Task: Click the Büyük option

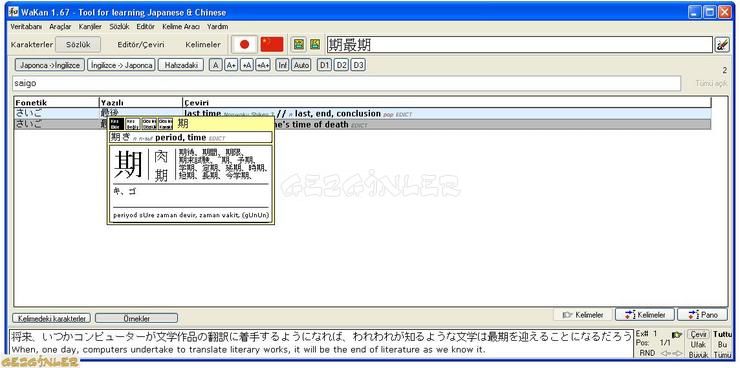Action: [698, 355]
